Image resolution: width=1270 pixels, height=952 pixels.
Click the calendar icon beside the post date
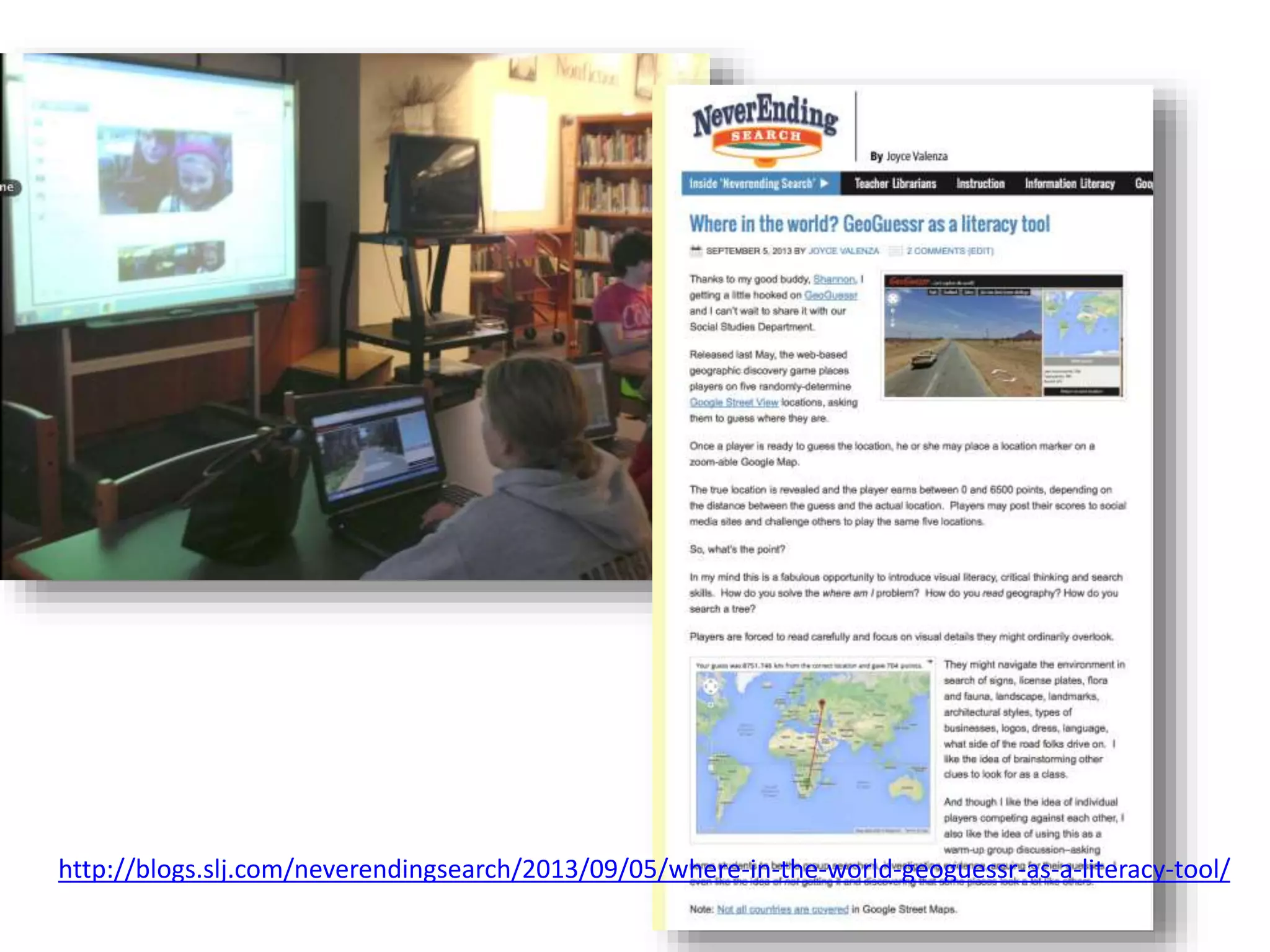(696, 250)
